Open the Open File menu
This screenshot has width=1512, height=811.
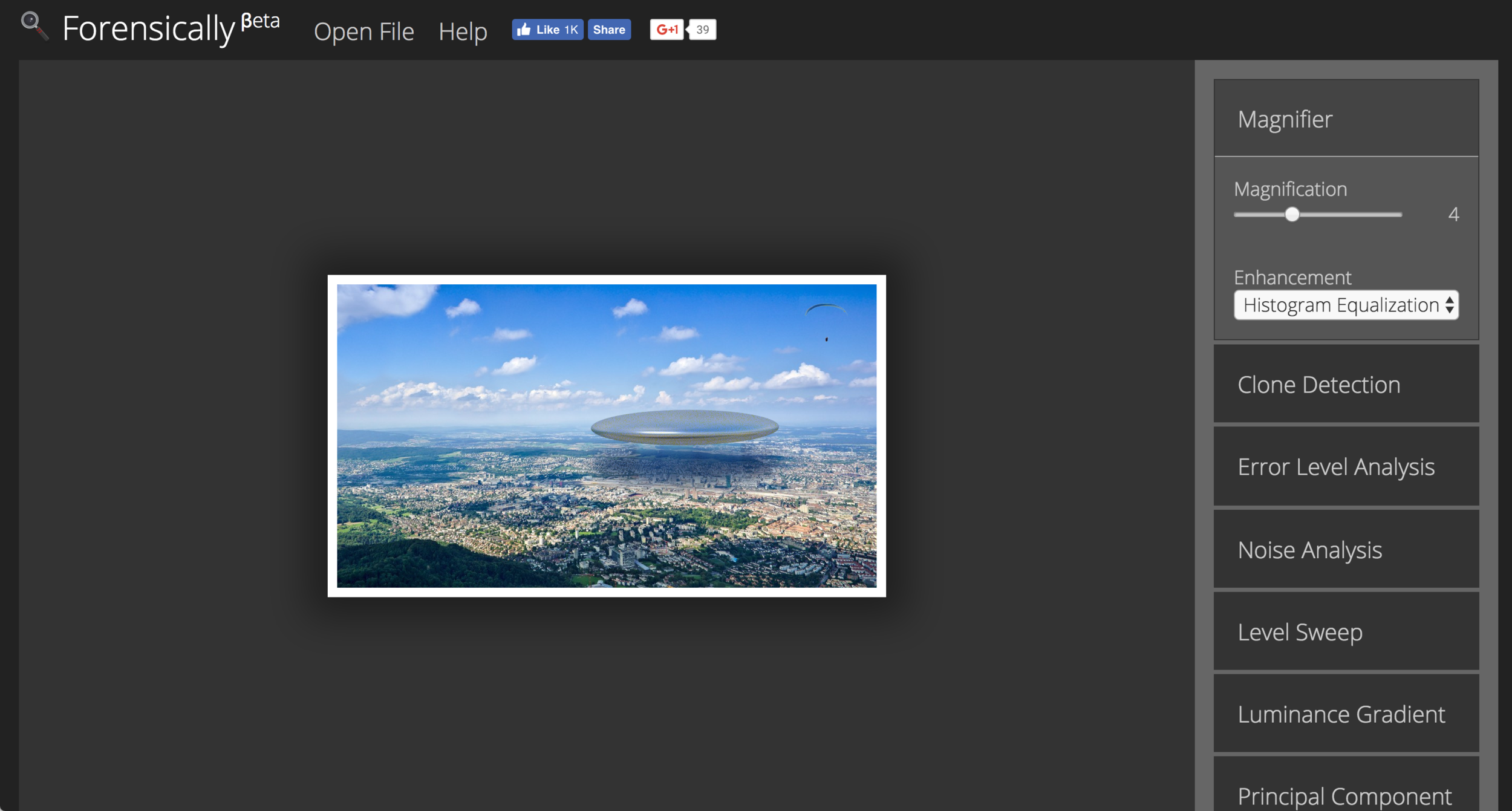pyautogui.click(x=363, y=31)
